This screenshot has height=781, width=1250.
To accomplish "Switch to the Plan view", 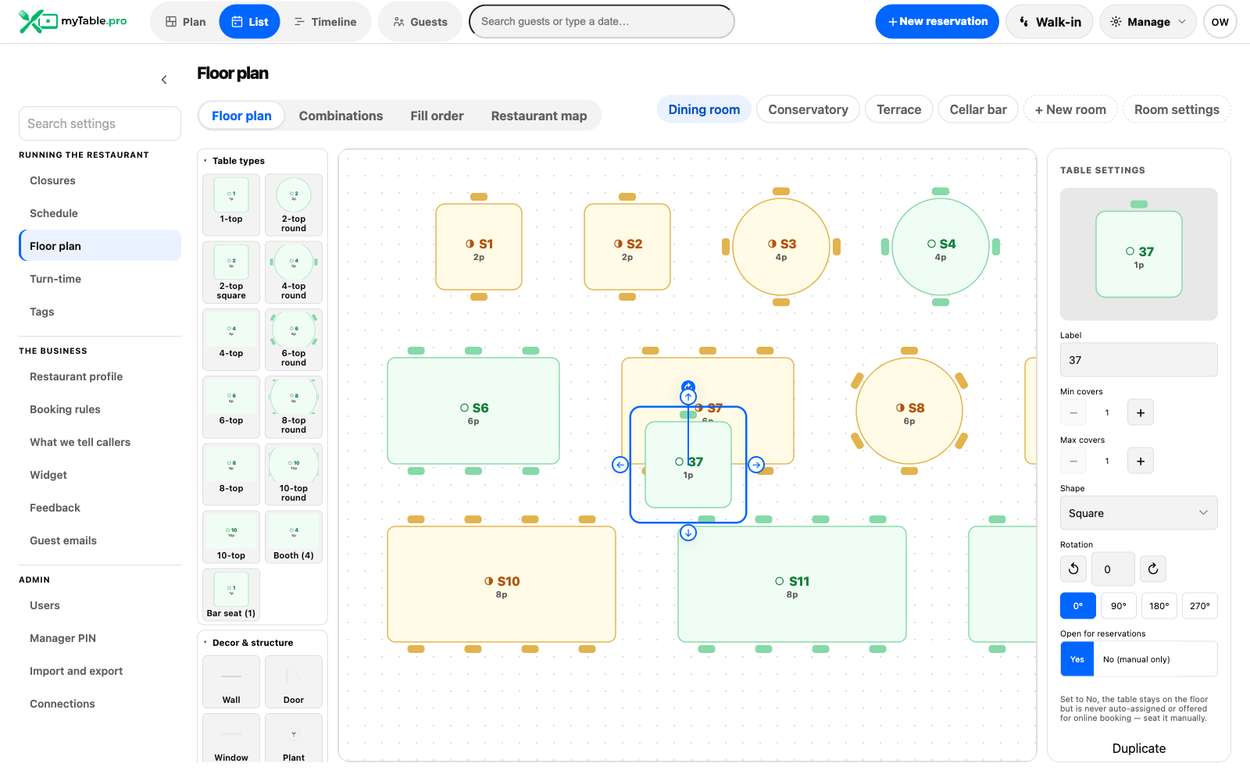I will [x=185, y=21].
